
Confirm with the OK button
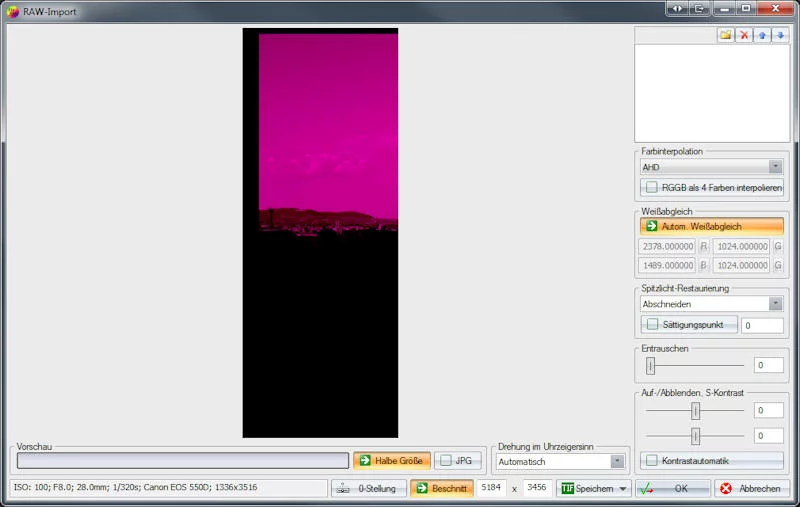pyautogui.click(x=672, y=488)
